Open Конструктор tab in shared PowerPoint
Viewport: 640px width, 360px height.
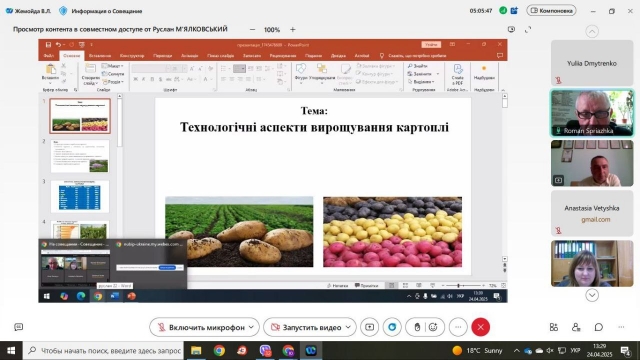point(132,56)
